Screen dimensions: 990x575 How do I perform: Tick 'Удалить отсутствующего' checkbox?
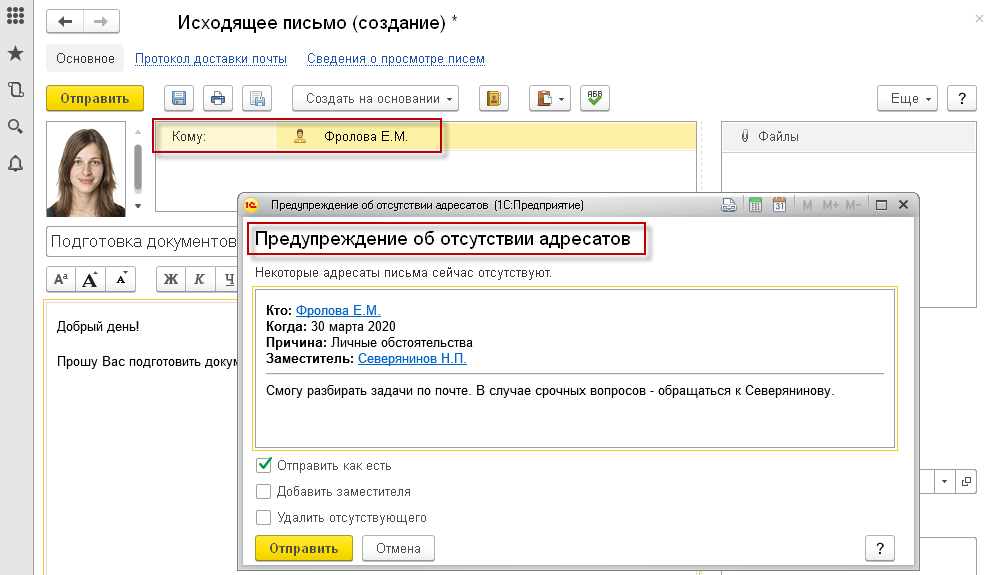tap(264, 517)
